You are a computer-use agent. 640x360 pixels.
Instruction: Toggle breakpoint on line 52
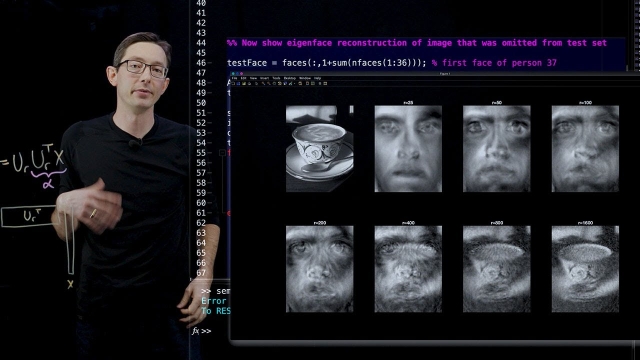point(209,123)
